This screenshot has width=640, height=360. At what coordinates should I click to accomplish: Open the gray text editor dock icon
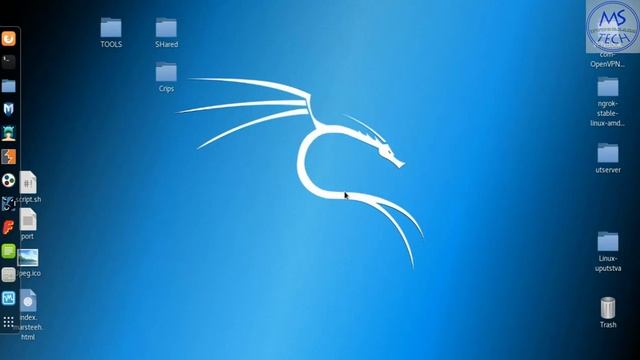tap(9, 275)
